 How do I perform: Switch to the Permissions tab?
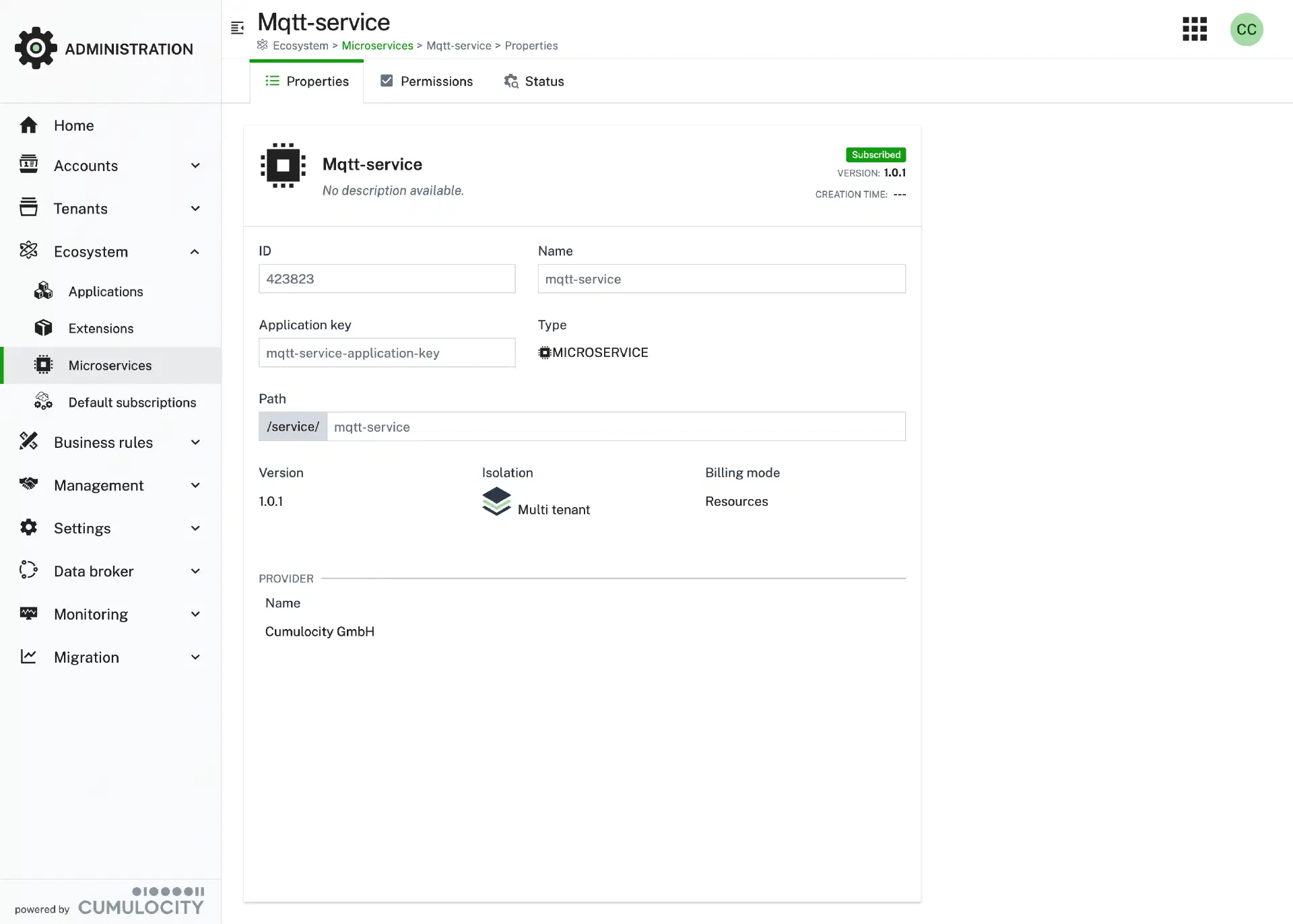pos(426,81)
